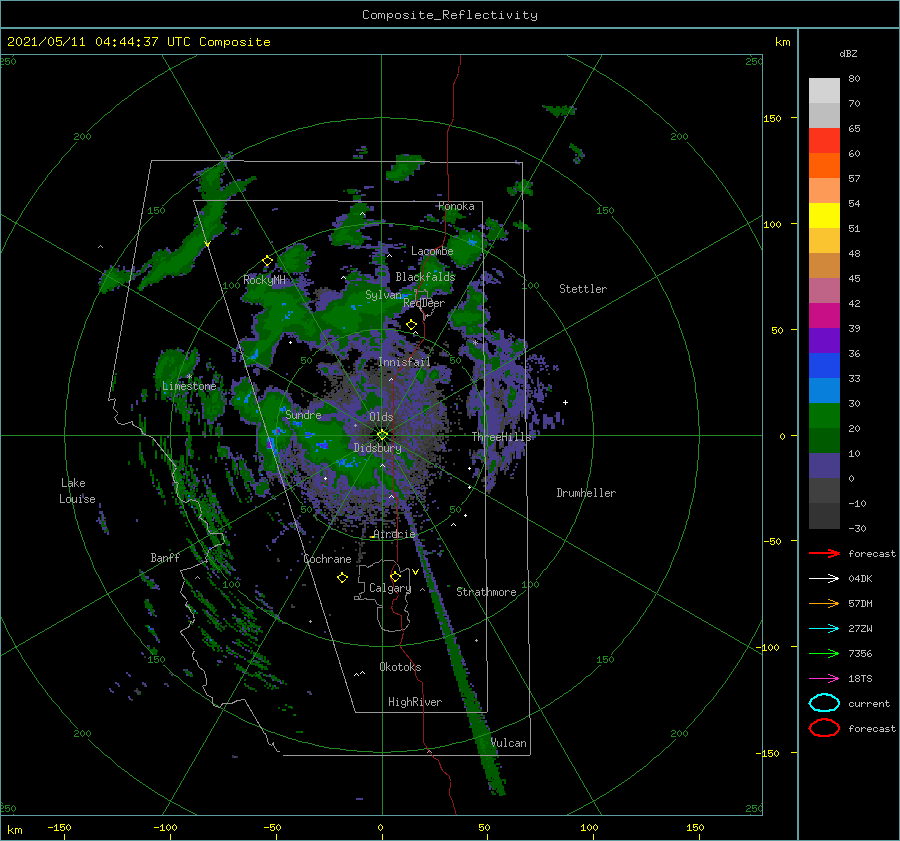This screenshot has width=900, height=841.
Task: Click the green 7356 arrow in legend
Action: coord(824,653)
